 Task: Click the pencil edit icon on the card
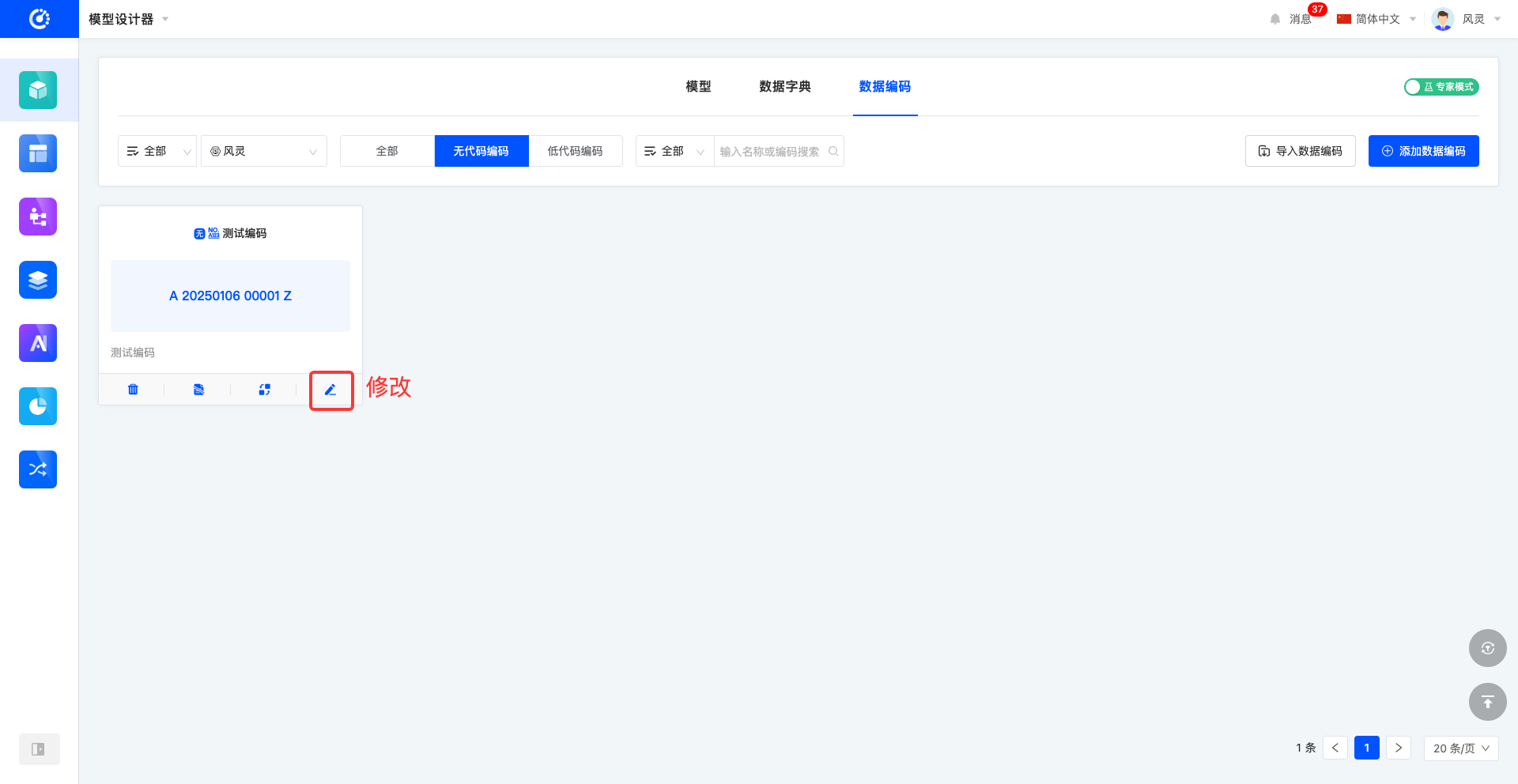click(330, 390)
